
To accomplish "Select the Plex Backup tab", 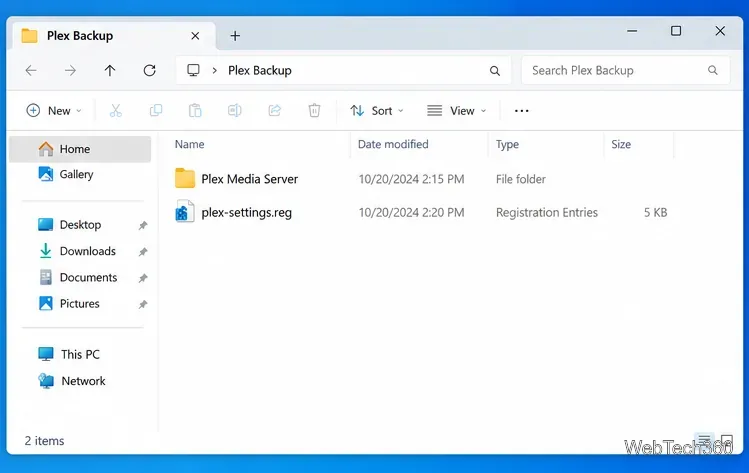I will tap(112, 36).
